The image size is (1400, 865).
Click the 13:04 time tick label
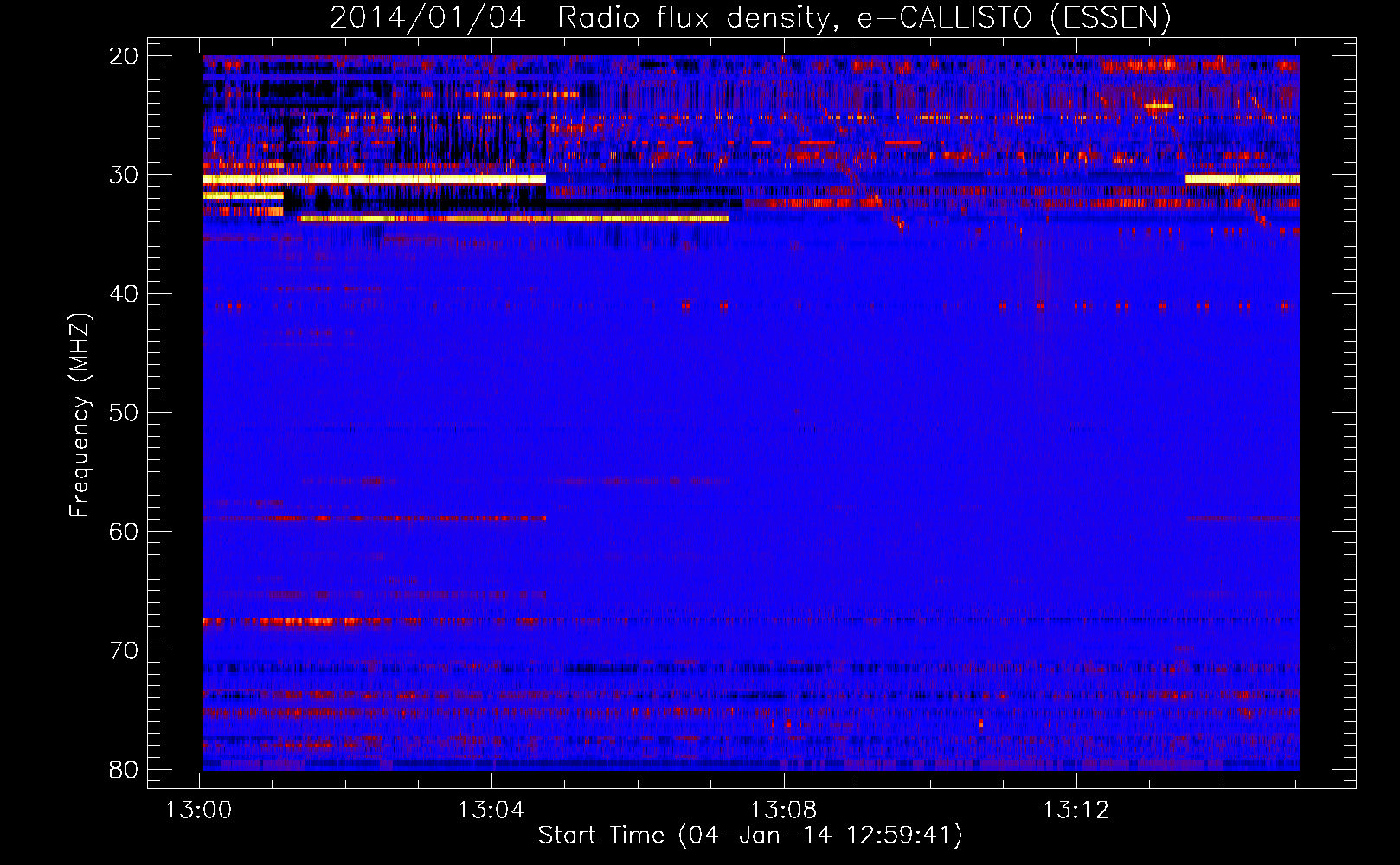pos(491,811)
